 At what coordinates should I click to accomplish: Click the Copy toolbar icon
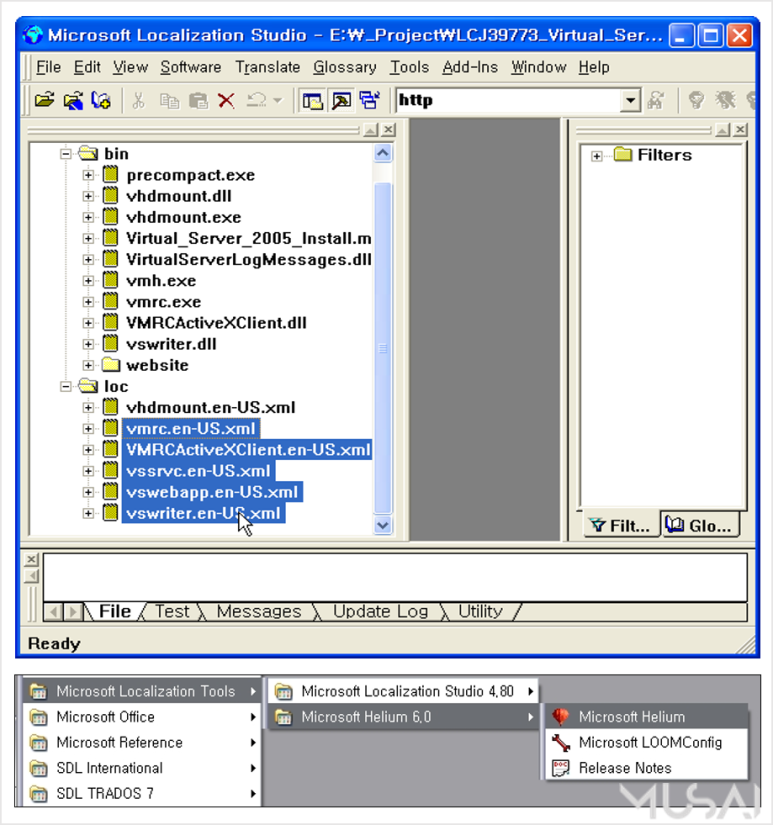click(169, 100)
